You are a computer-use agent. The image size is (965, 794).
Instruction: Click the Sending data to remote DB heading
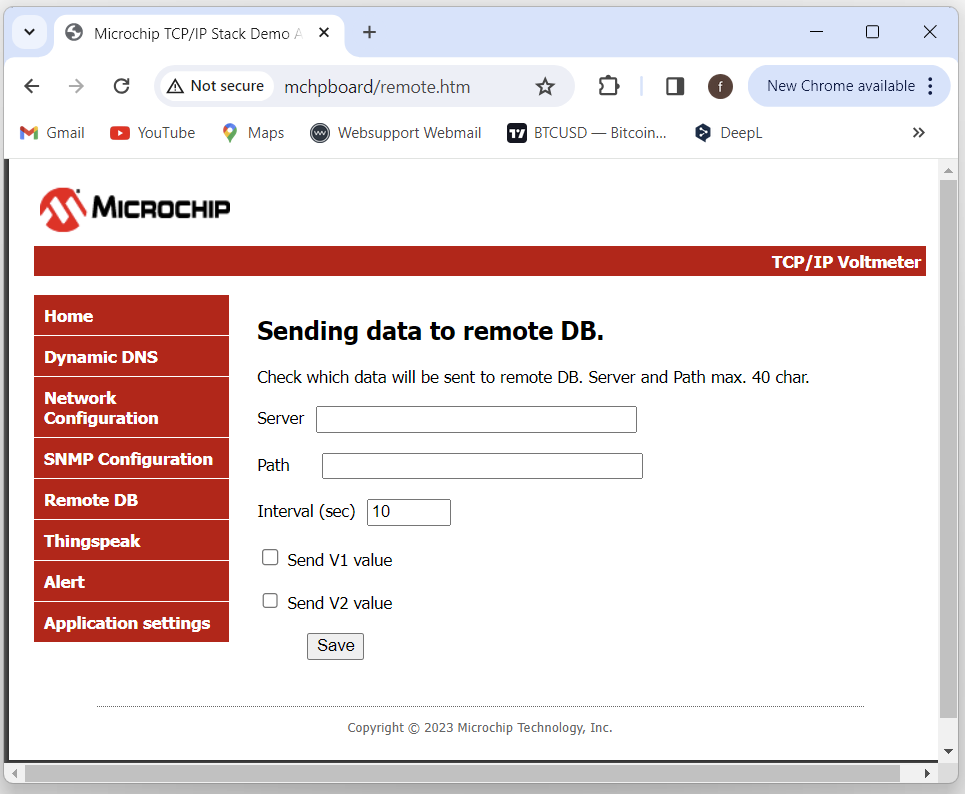coord(430,331)
